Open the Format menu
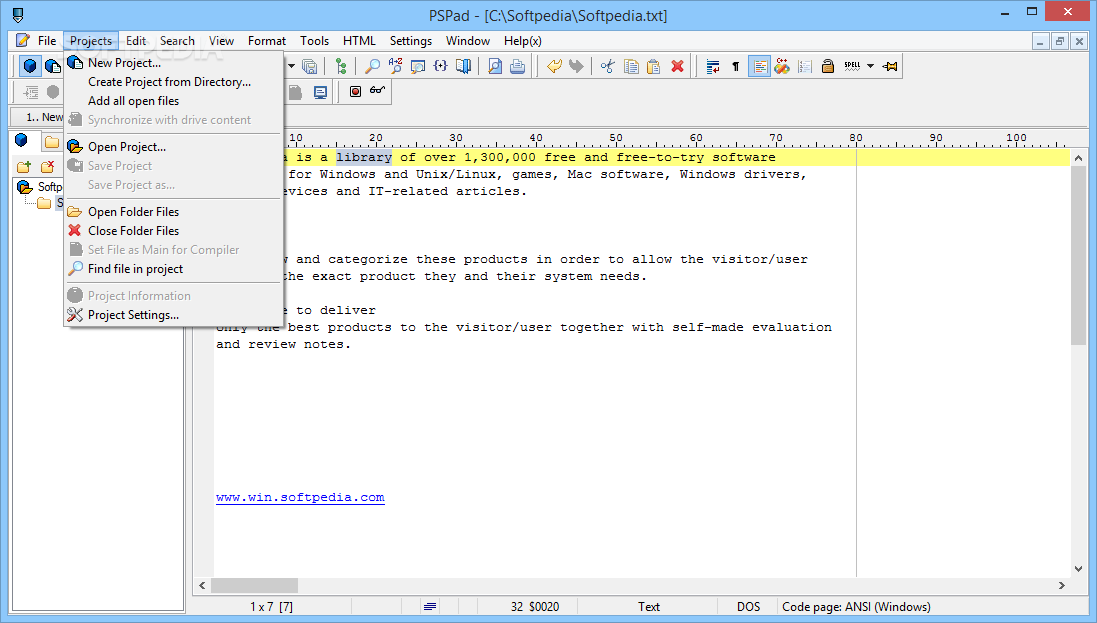Image resolution: width=1097 pixels, height=623 pixels. [267, 41]
